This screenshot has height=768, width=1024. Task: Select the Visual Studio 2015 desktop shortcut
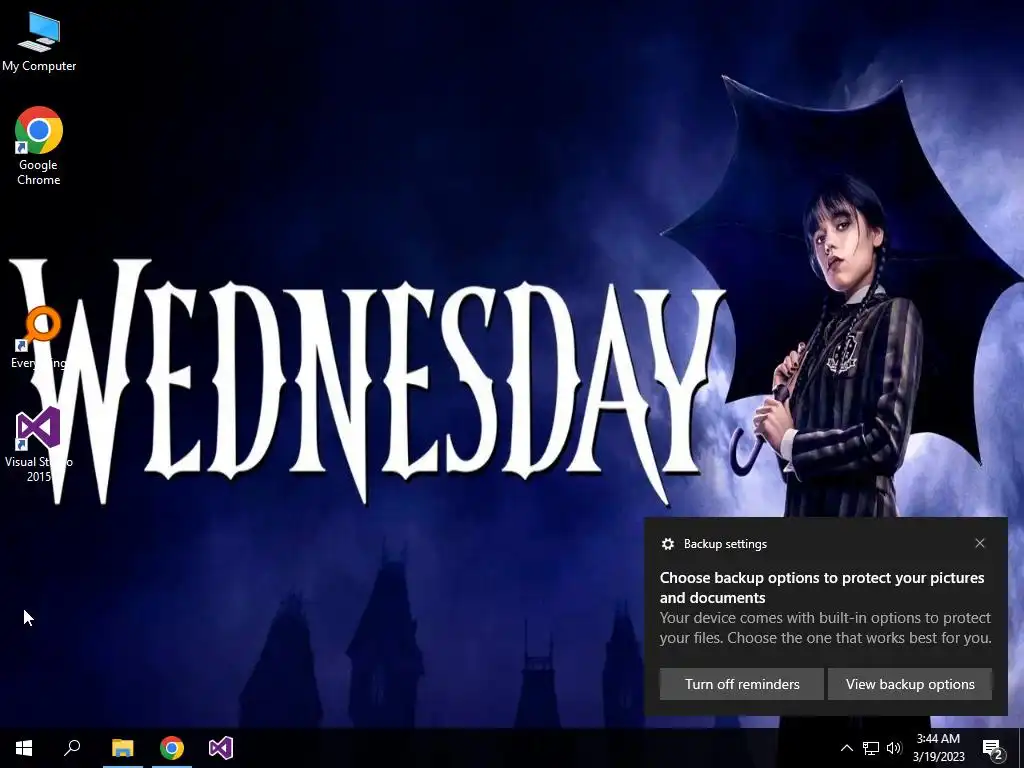pyautogui.click(x=39, y=445)
